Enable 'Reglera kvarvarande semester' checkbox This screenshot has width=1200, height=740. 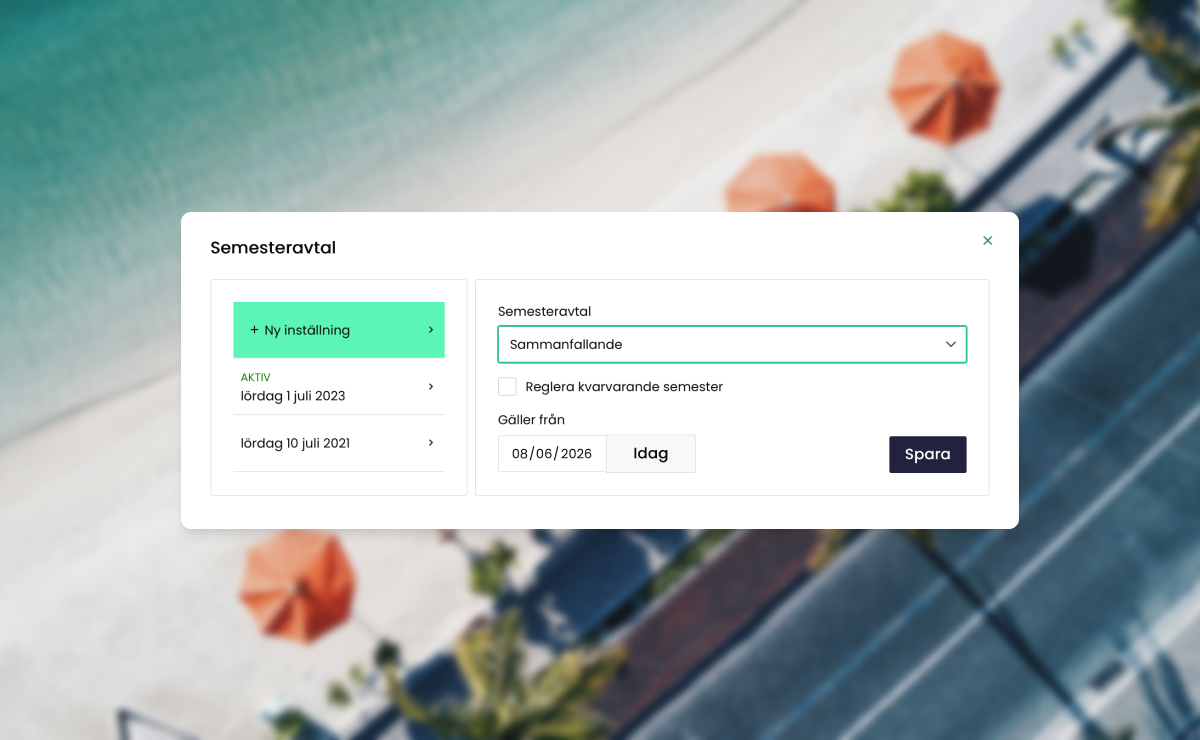(x=507, y=387)
